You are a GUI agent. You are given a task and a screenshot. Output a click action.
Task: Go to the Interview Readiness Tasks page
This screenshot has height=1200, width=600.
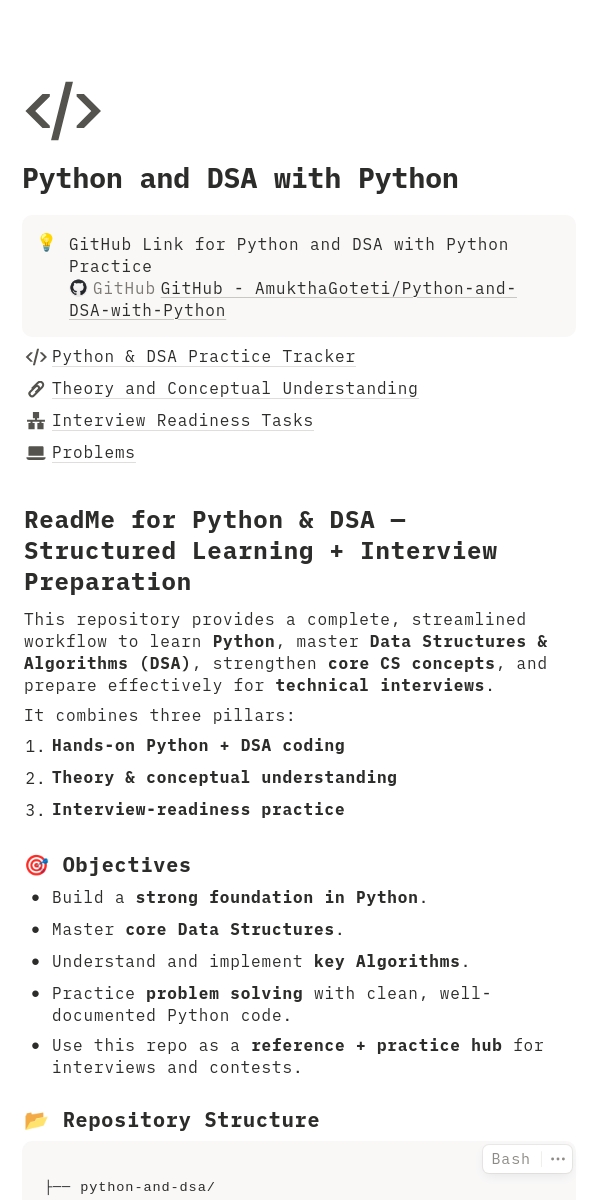pyautogui.click(x=183, y=421)
